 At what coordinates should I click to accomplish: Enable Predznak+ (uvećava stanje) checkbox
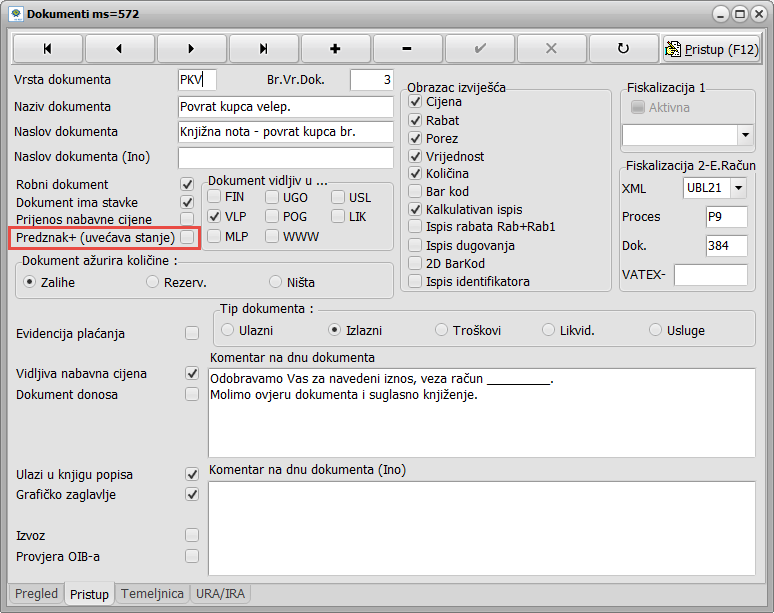187,237
